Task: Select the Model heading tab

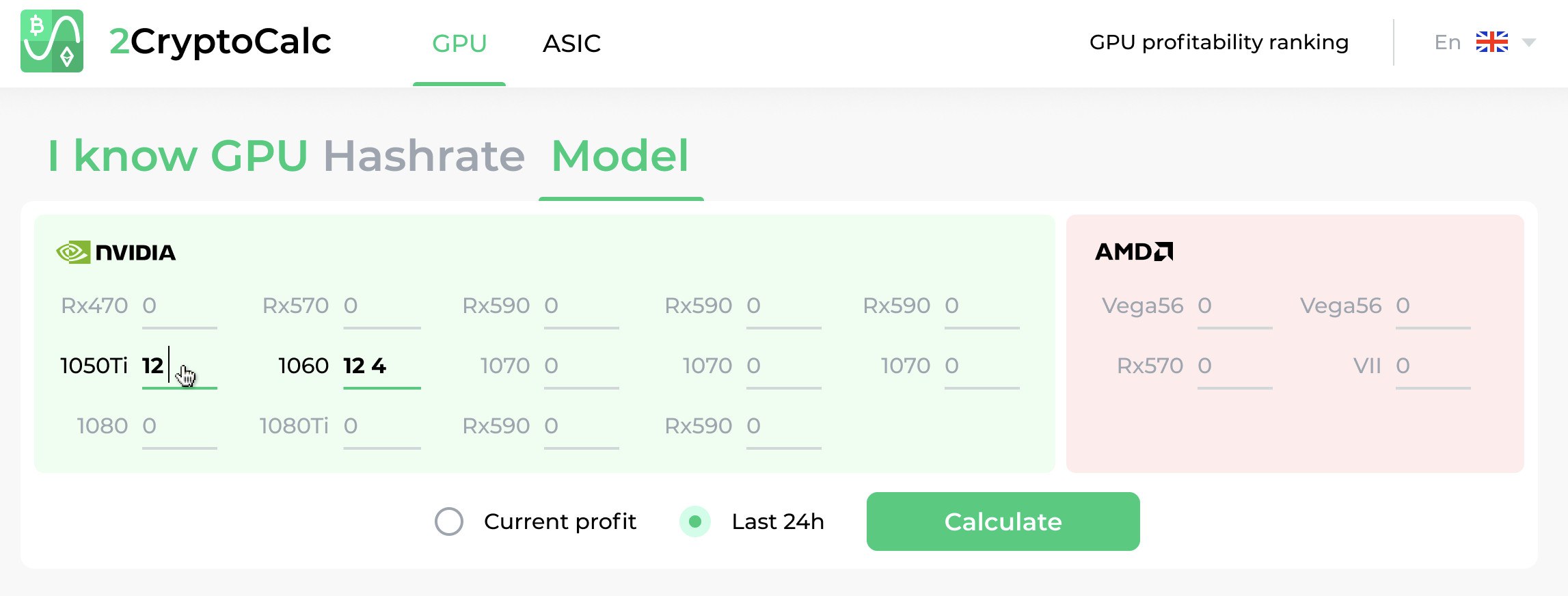Action: [x=620, y=156]
